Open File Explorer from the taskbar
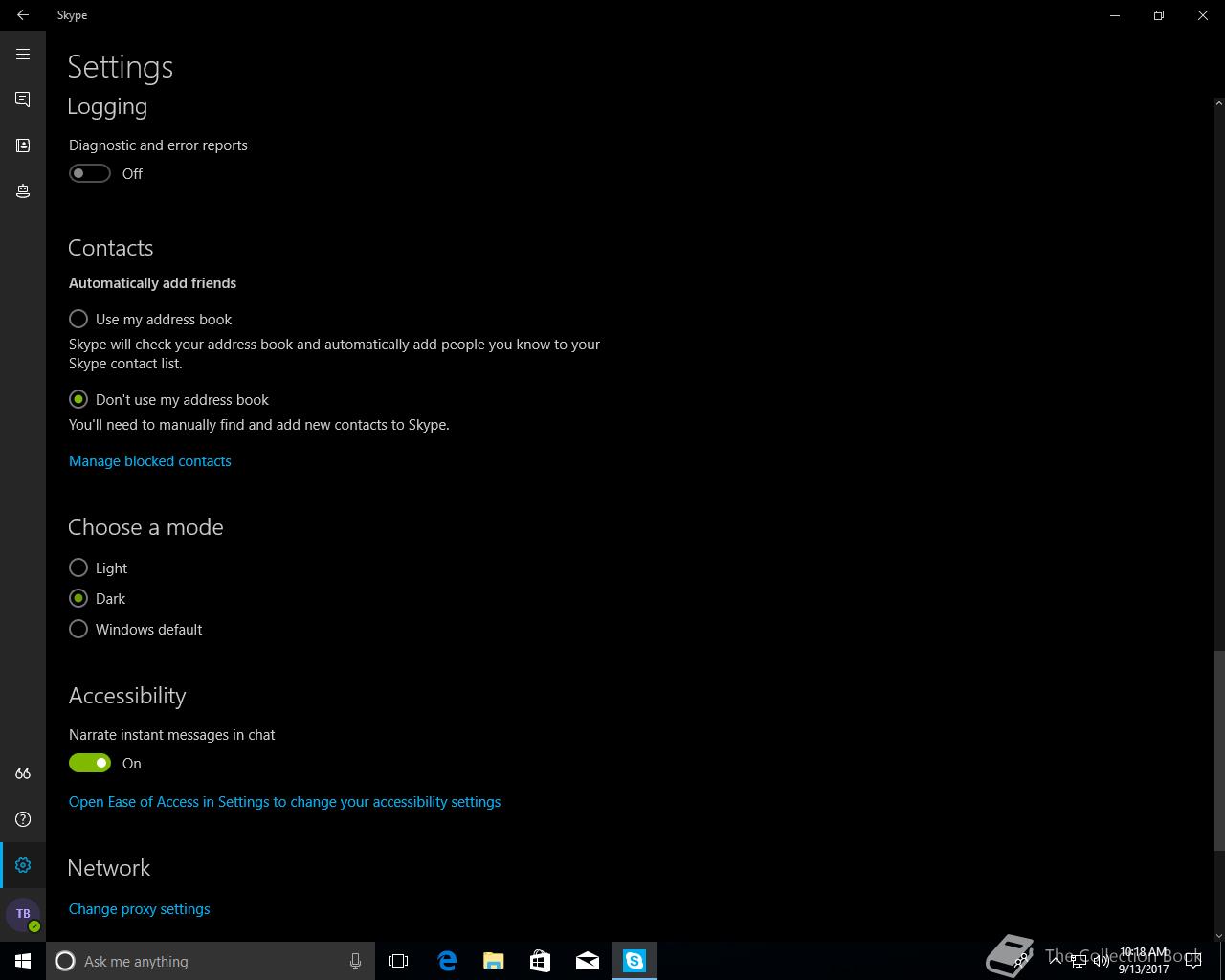 (x=494, y=961)
